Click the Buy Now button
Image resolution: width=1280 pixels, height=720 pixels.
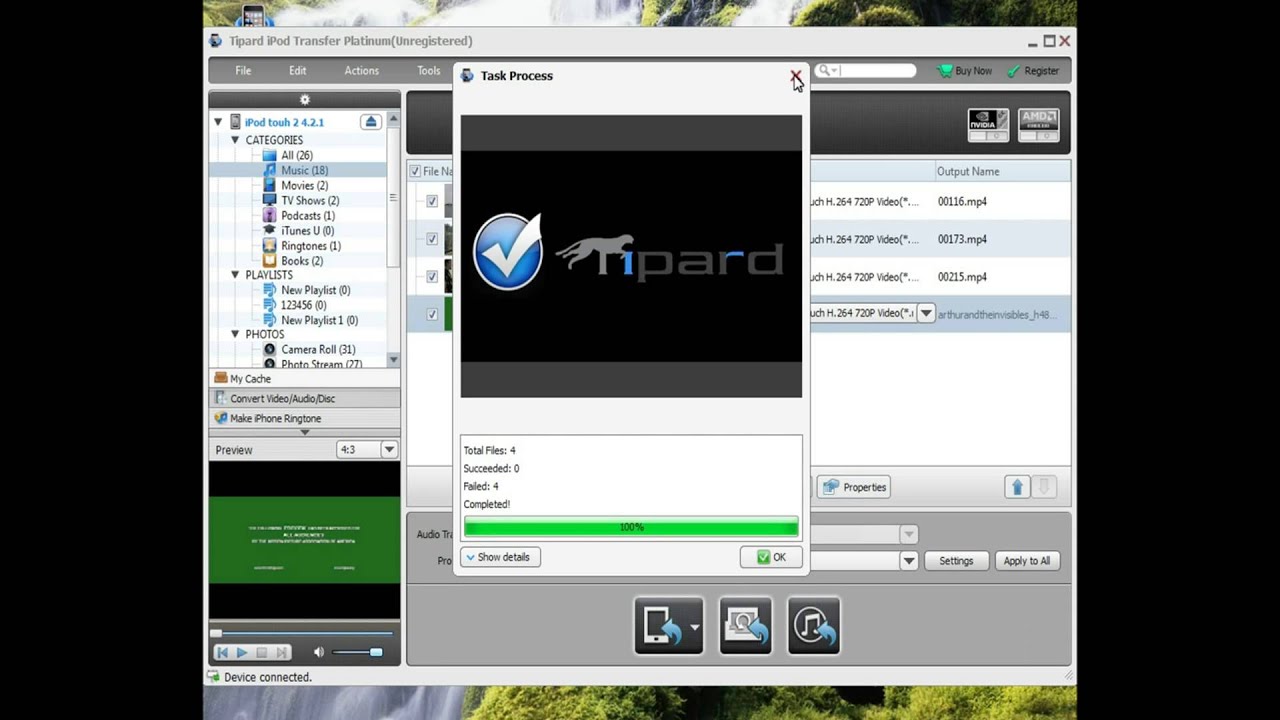(x=965, y=71)
